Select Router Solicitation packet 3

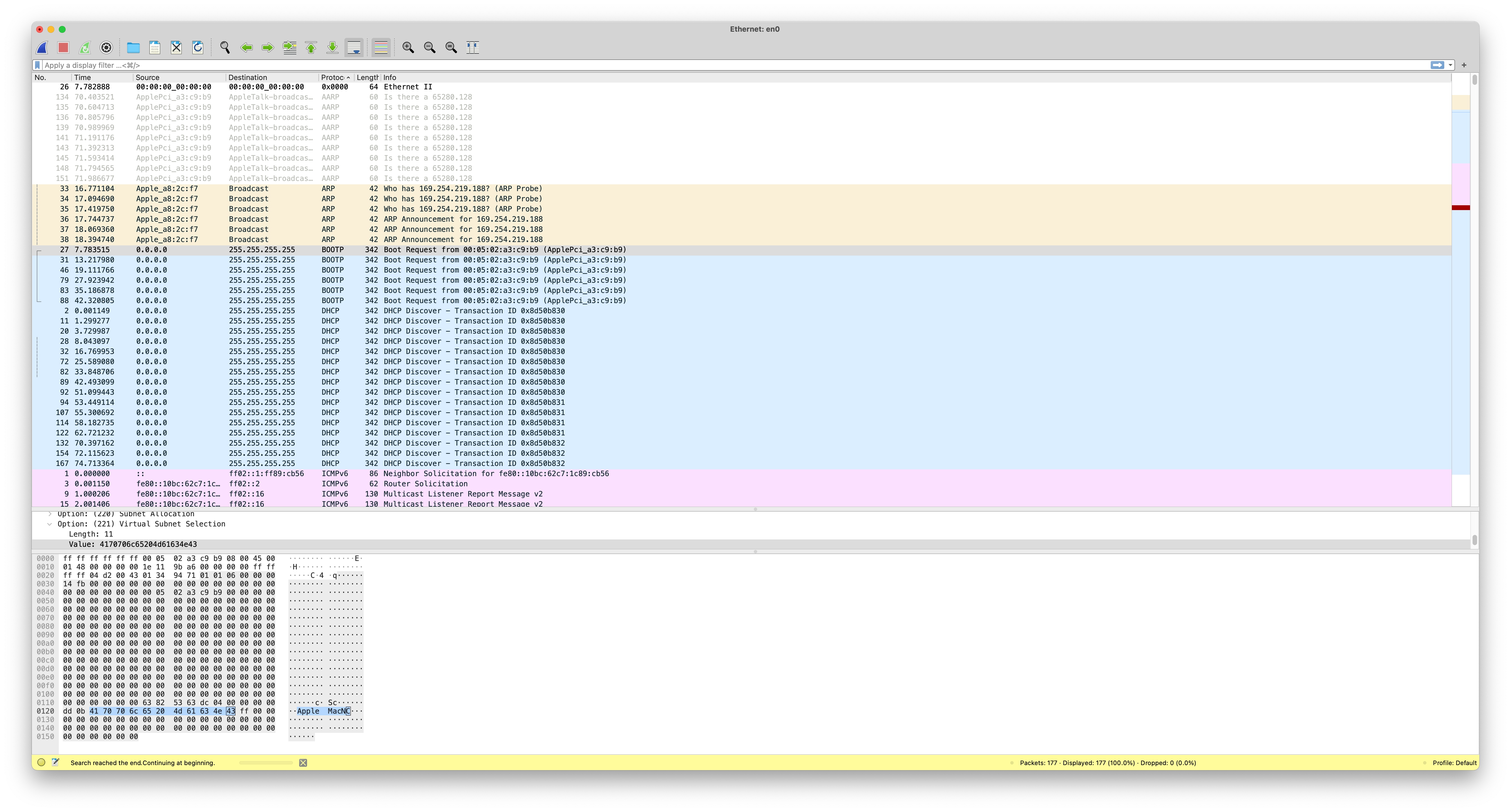(x=741, y=484)
